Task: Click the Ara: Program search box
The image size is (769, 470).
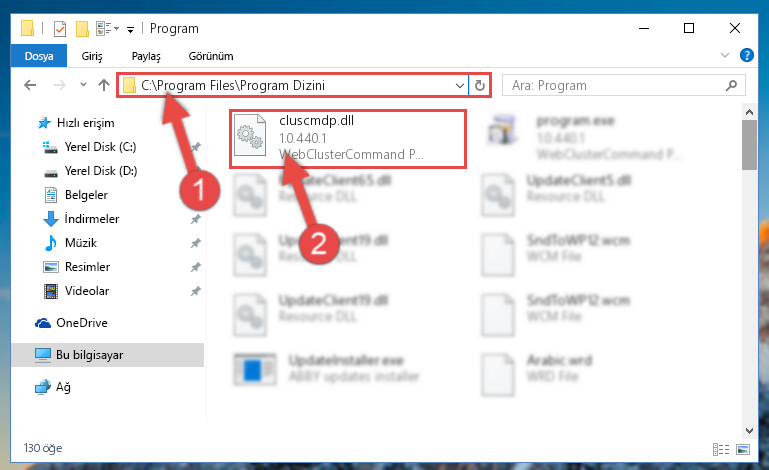Action: [x=615, y=85]
